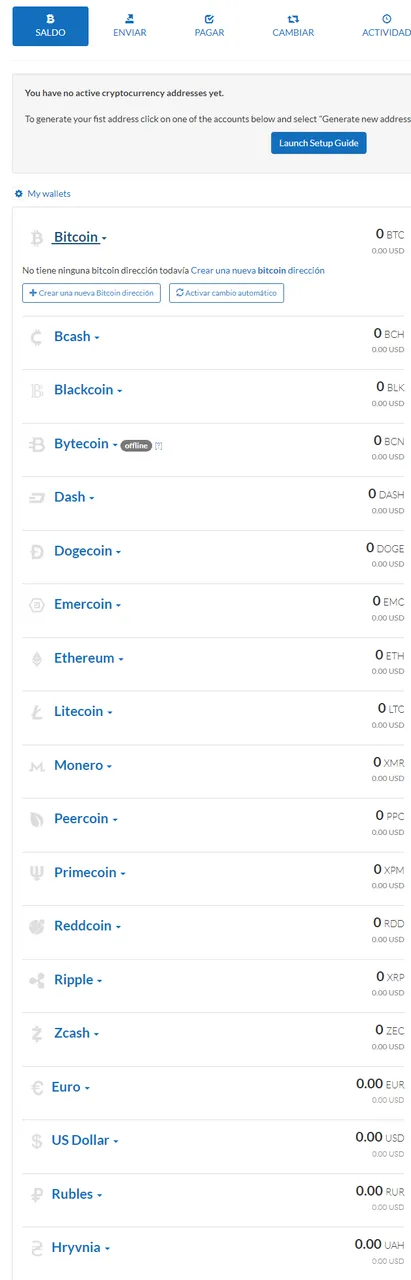Screen dimensions: 411x1280
Task: Click the Zcash logo icon
Action: 37,1033
